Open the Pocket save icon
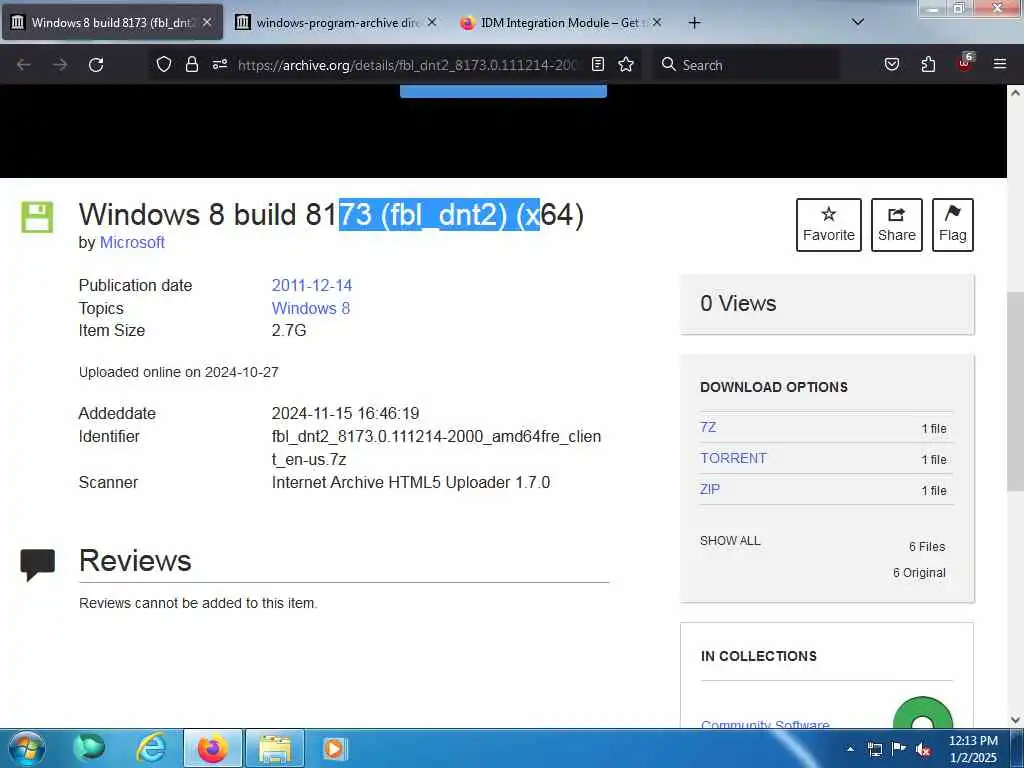The image size is (1024, 768). pos(891,64)
